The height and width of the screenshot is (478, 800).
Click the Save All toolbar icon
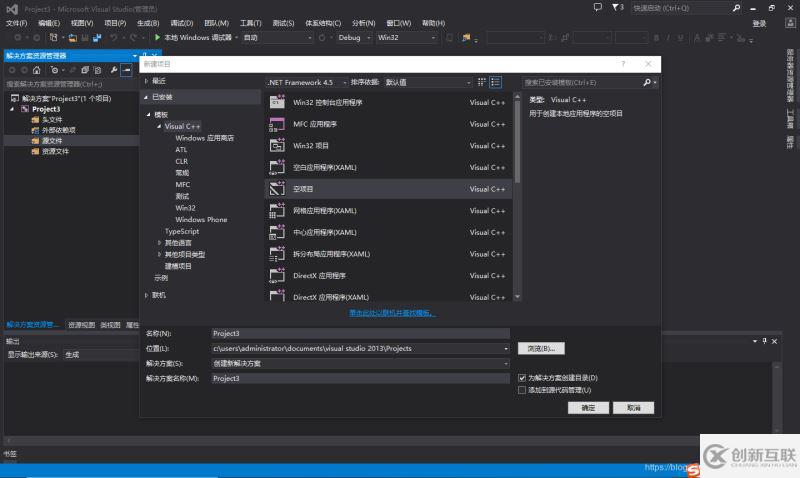(x=97, y=38)
